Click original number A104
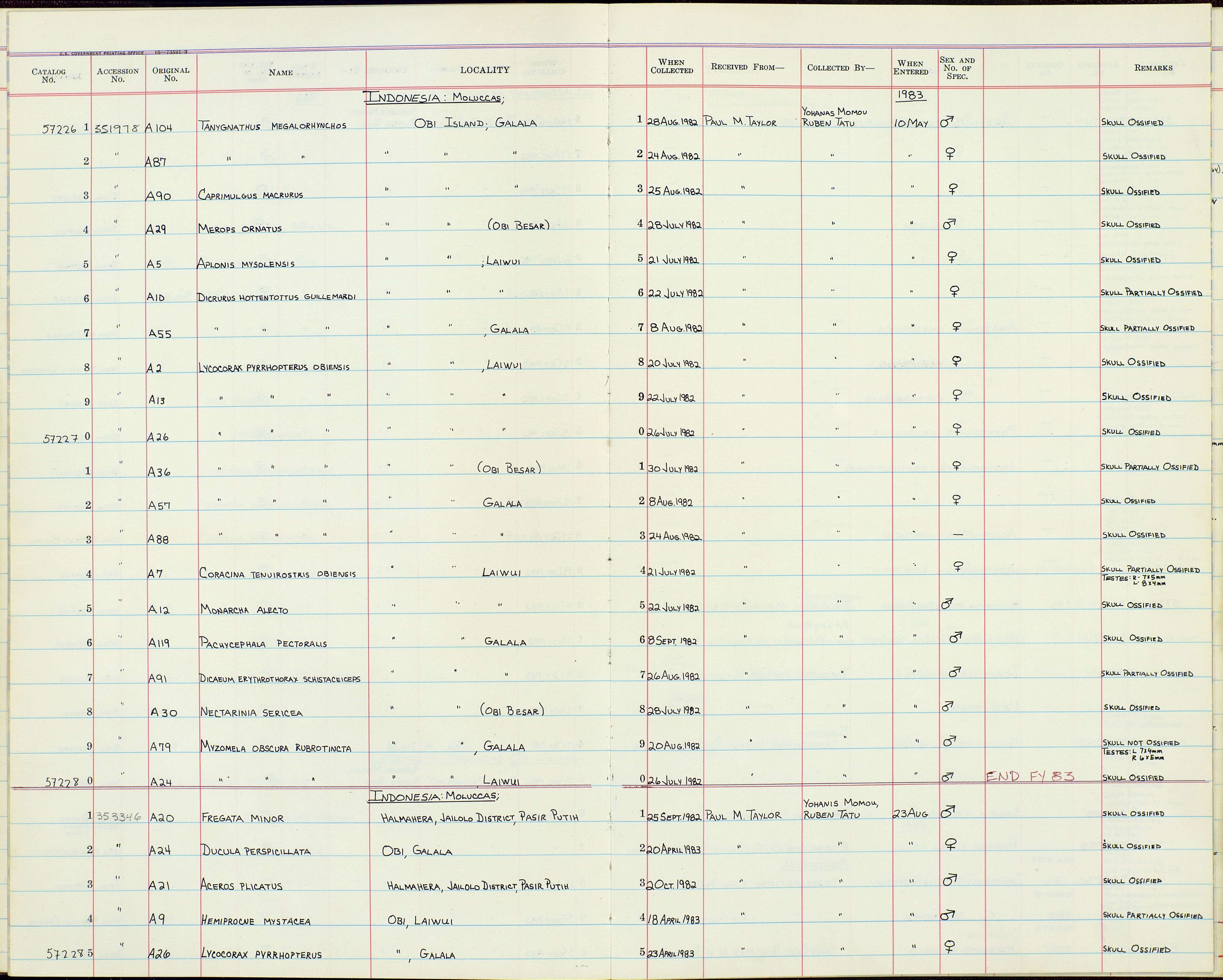 (159, 128)
